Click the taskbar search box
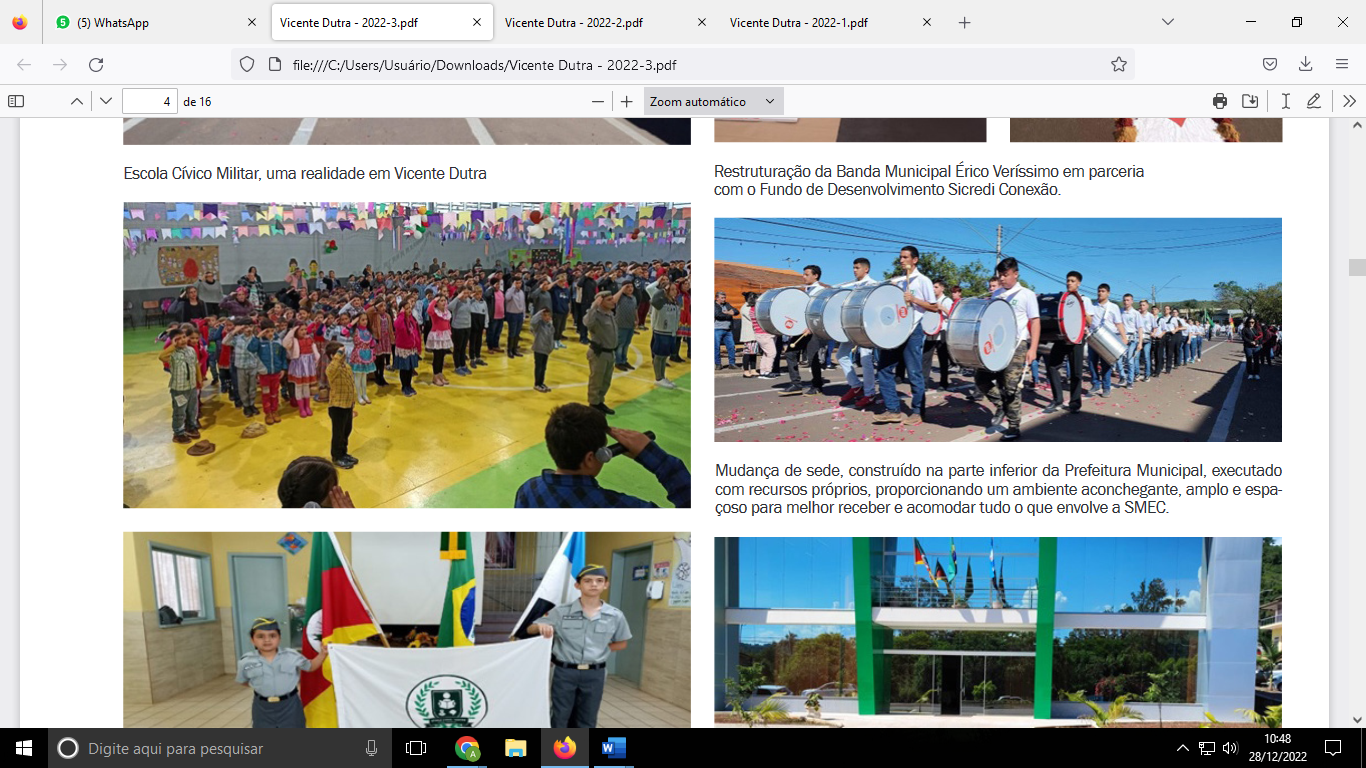 (x=220, y=748)
